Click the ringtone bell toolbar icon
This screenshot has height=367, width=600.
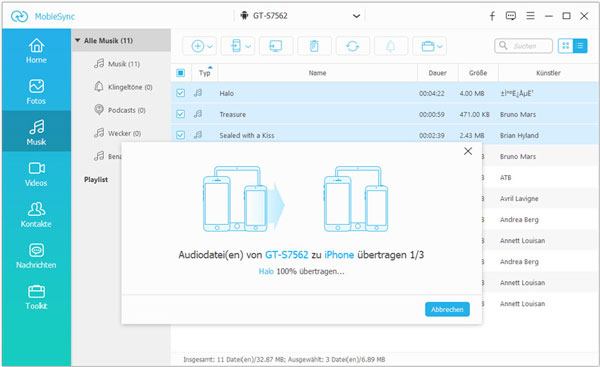click(391, 46)
